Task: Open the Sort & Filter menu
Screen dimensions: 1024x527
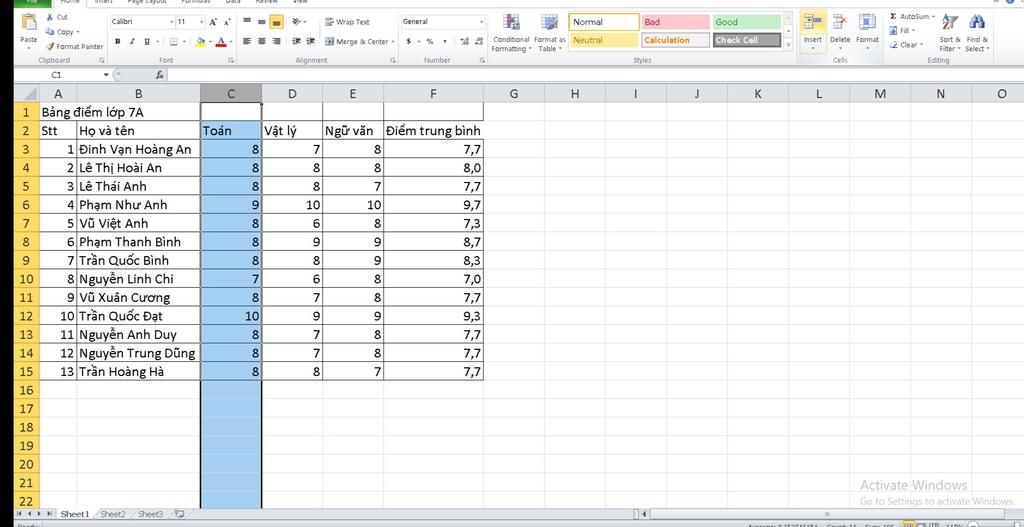Action: [950, 33]
